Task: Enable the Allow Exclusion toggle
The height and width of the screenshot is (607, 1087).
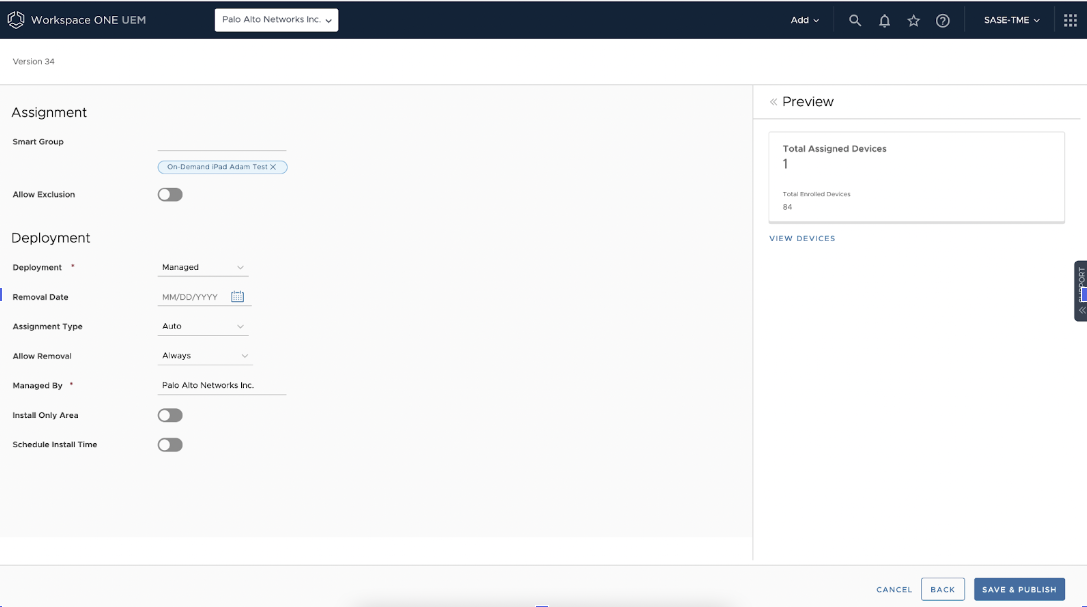Action: (x=170, y=194)
